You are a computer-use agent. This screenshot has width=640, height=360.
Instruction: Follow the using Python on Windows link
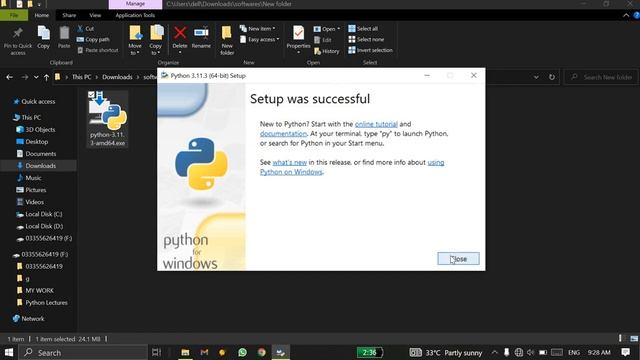[x=352, y=167]
